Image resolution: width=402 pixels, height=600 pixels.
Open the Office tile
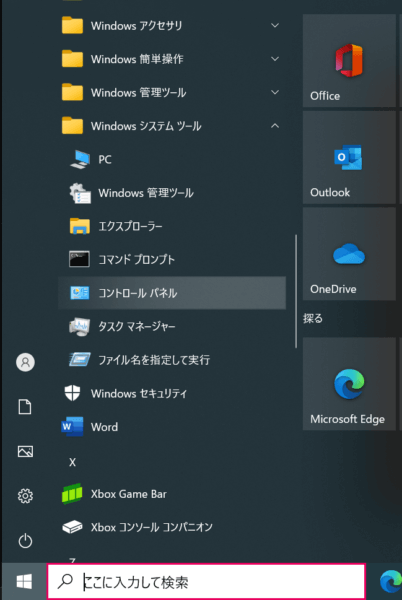(349, 61)
